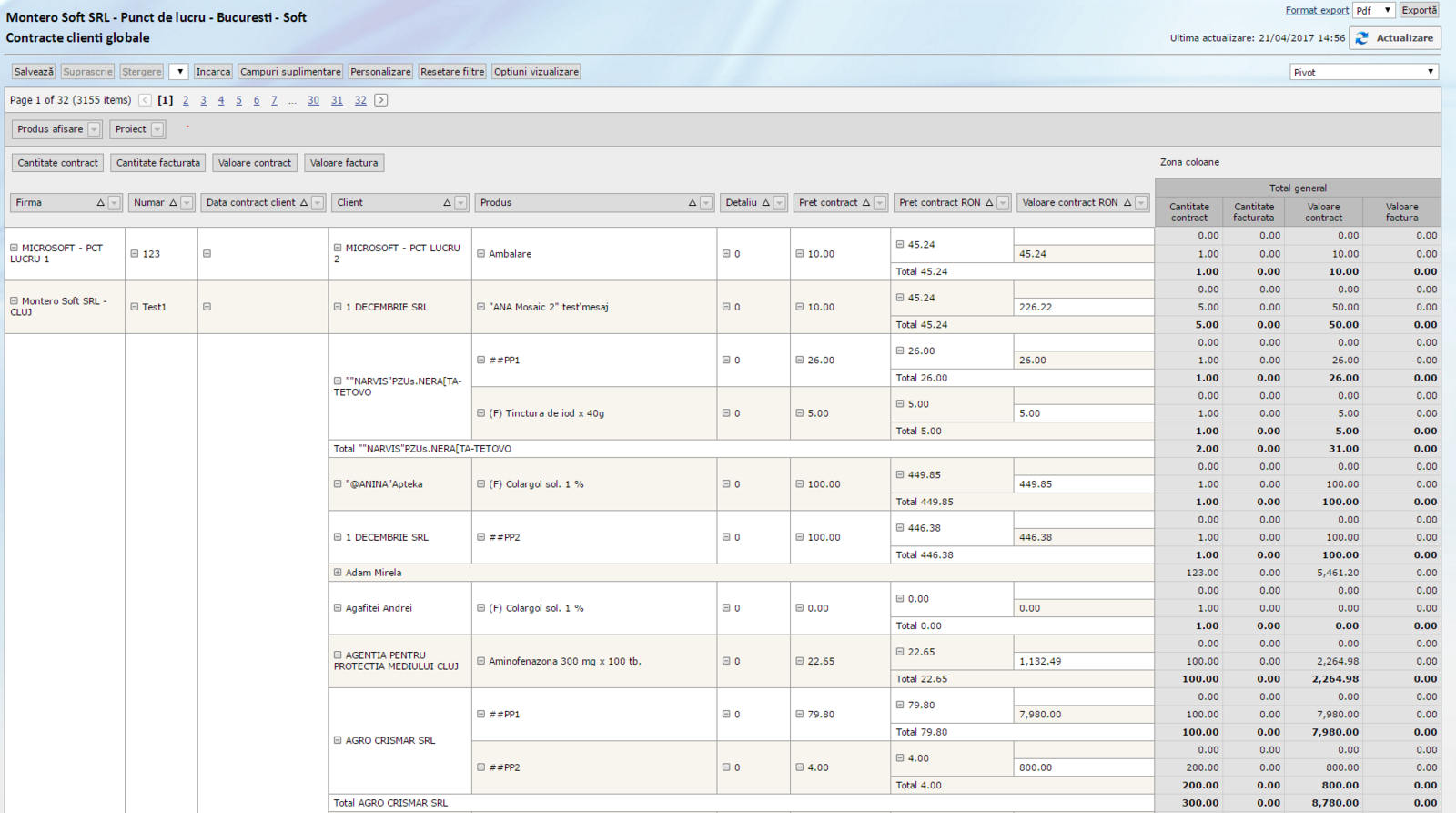Screen dimensions: 1456x813
Task: Click sort triangle on Produs column header
Action: pos(693,203)
